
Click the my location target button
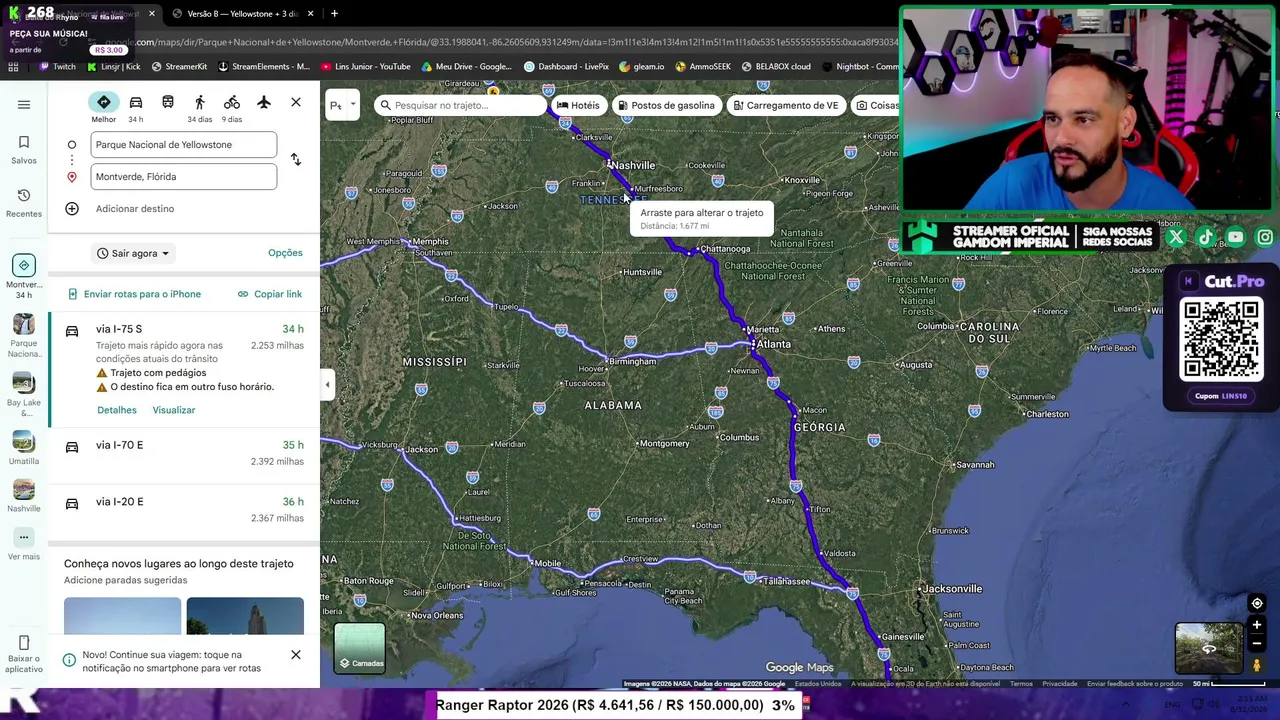(x=1257, y=603)
